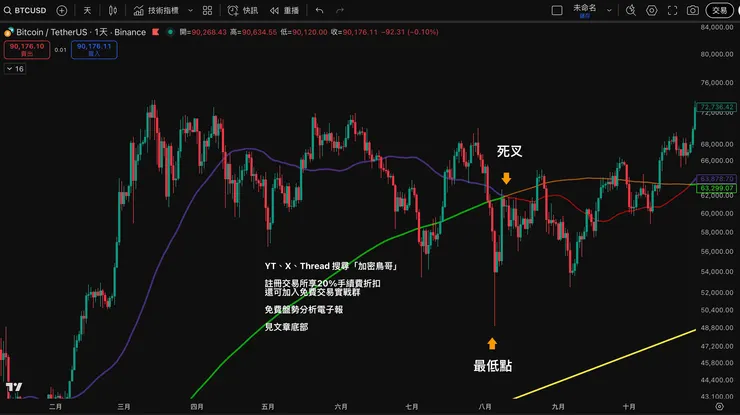The height and width of the screenshot is (415, 740).
Task: Click 48,800.00 on price scale
Action: pos(716,328)
